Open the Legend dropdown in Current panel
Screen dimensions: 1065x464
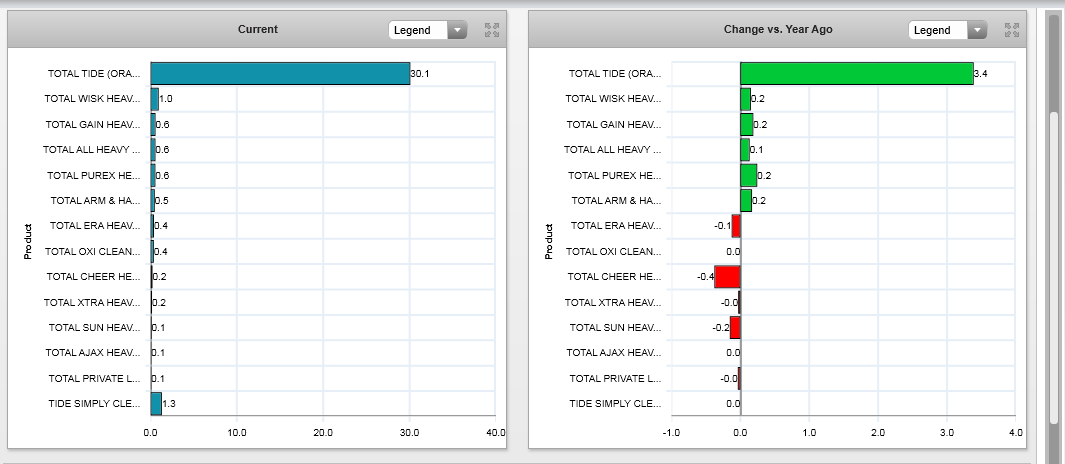[427, 30]
